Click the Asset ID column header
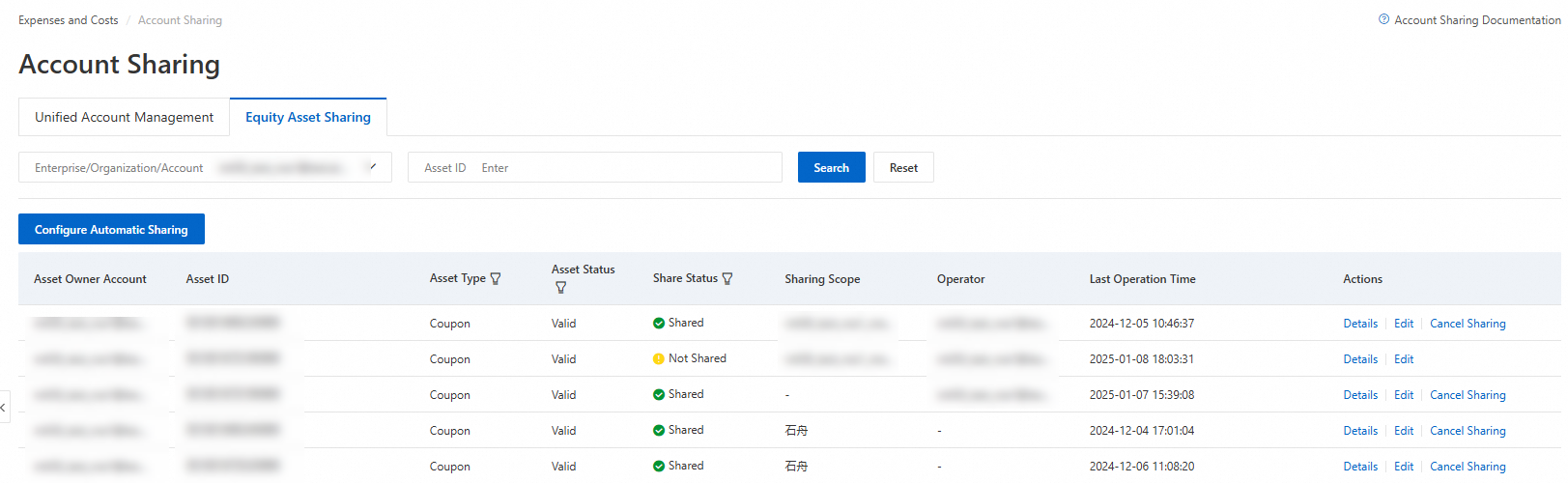The height and width of the screenshot is (483, 1568). point(208,279)
